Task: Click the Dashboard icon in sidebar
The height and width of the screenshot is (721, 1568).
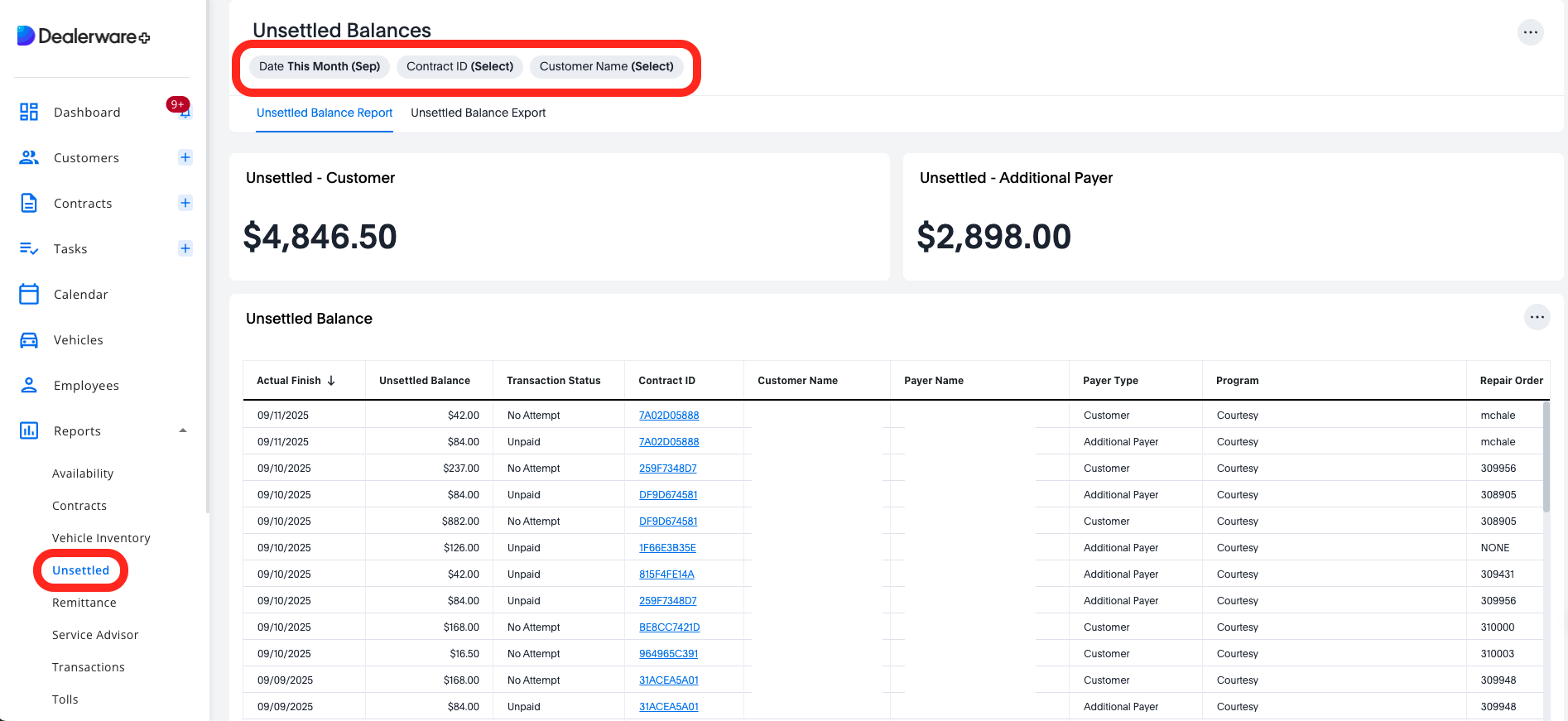Action: click(x=29, y=112)
